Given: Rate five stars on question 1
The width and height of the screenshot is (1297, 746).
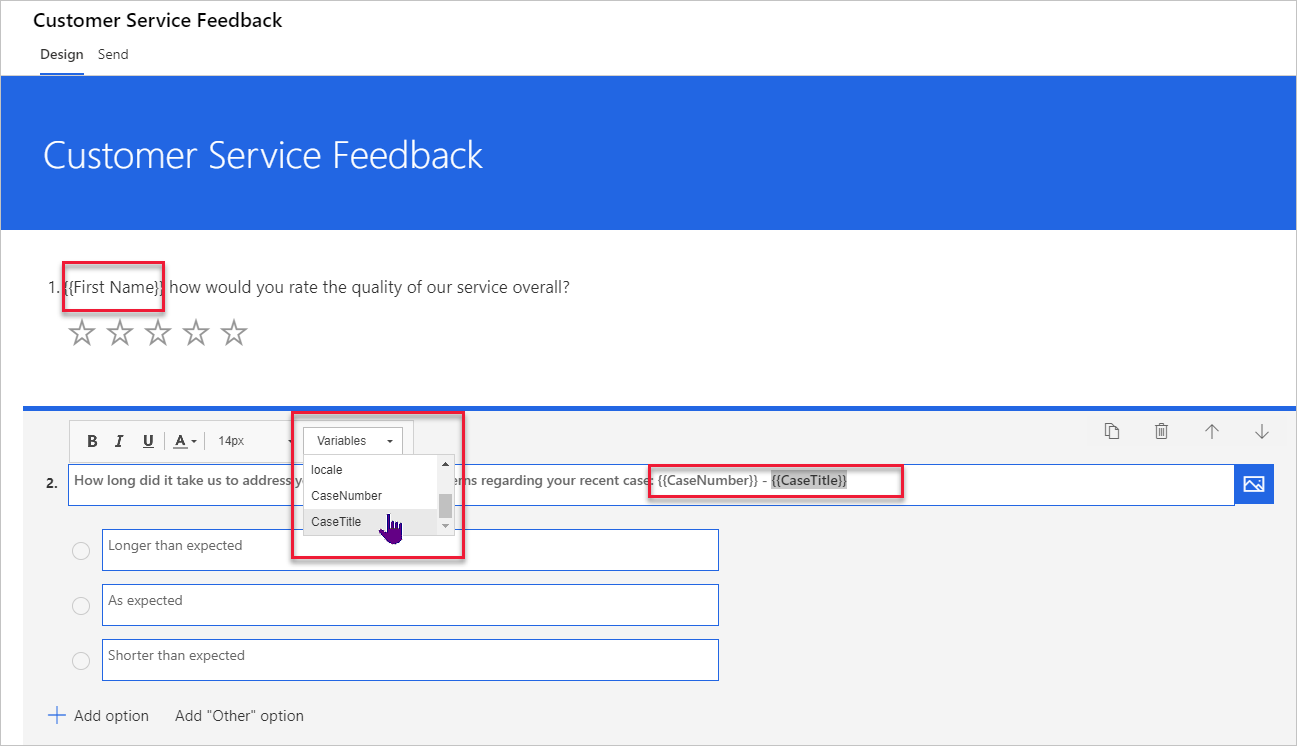Looking at the screenshot, I should tap(234, 333).
